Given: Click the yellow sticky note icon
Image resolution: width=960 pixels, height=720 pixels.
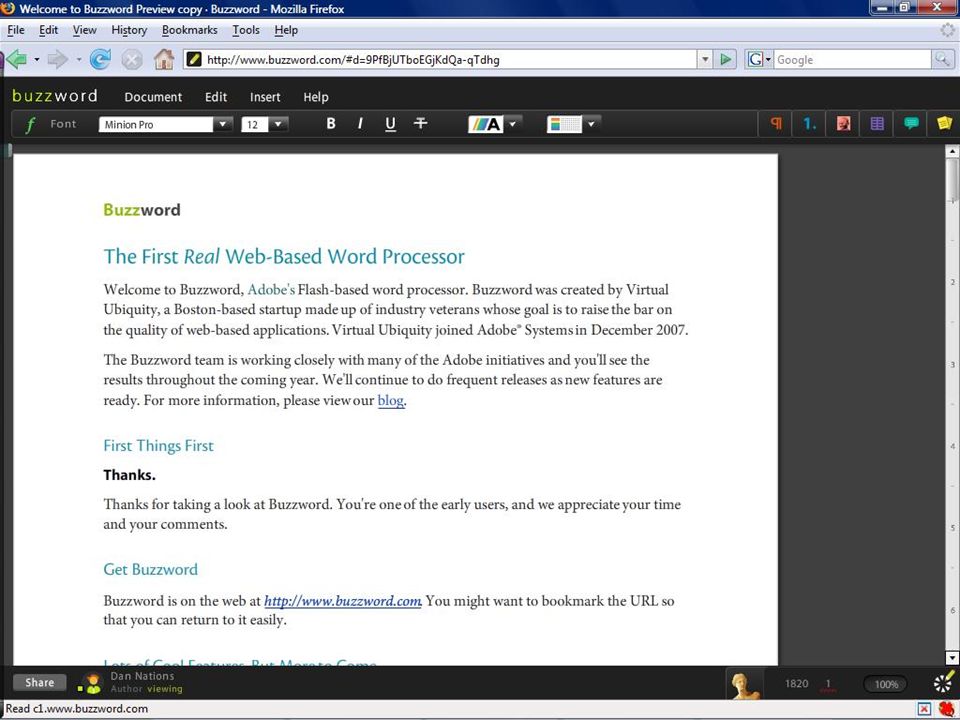Looking at the screenshot, I should [944, 123].
